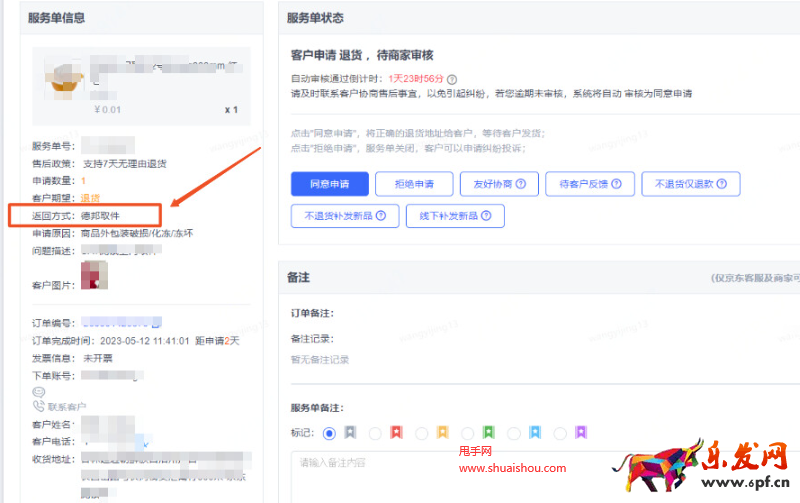This screenshot has height=503, width=800.
Task: Select 待客户反馈 button
Action: [x=590, y=184]
